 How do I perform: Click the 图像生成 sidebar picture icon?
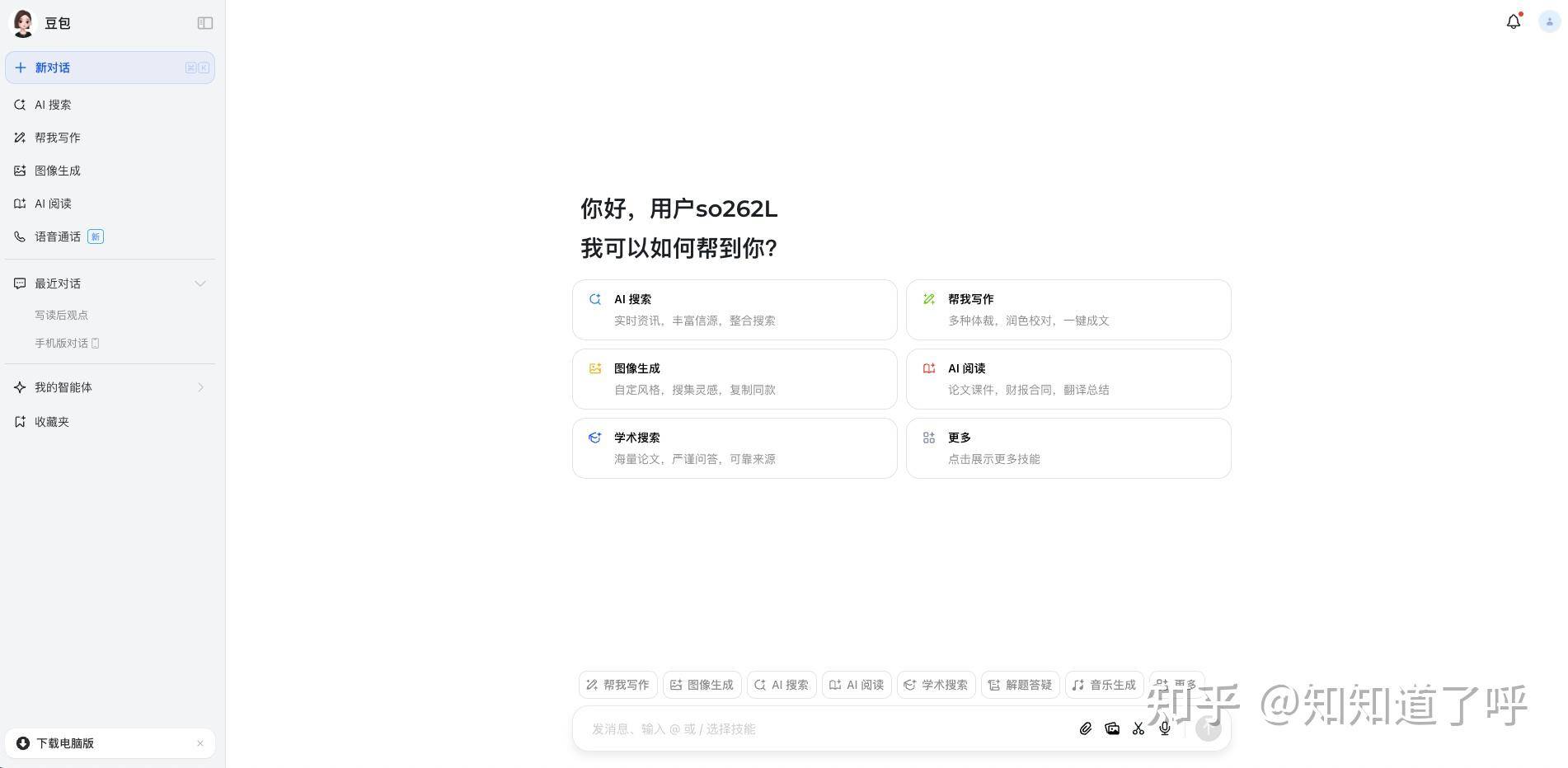pos(20,171)
